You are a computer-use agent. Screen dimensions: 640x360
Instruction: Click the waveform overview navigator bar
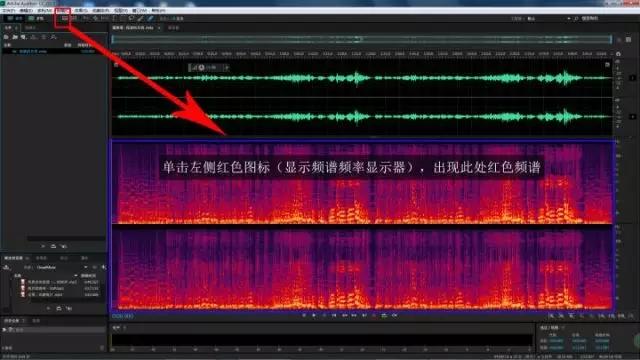[362, 40]
